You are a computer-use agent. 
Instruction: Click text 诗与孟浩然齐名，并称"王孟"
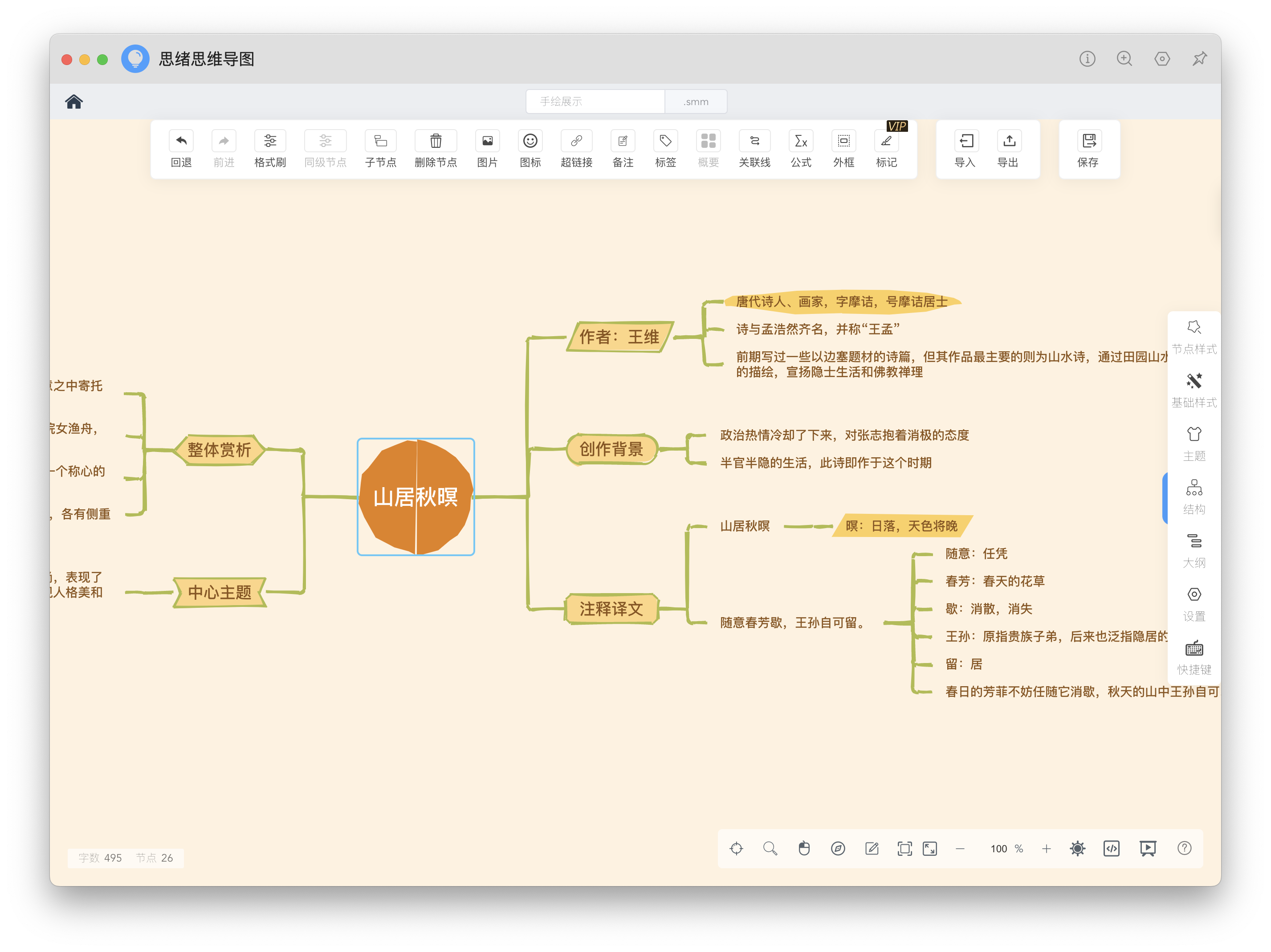pyautogui.click(x=818, y=329)
